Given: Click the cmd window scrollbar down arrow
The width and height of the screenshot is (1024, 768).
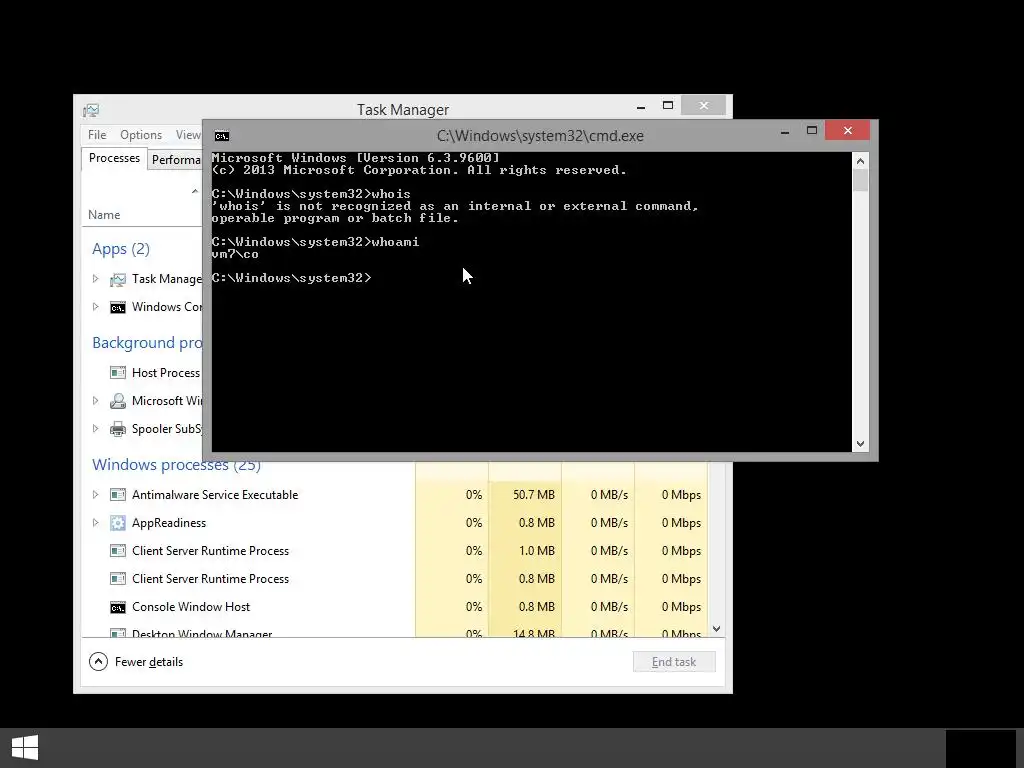Looking at the screenshot, I should click(x=860, y=444).
